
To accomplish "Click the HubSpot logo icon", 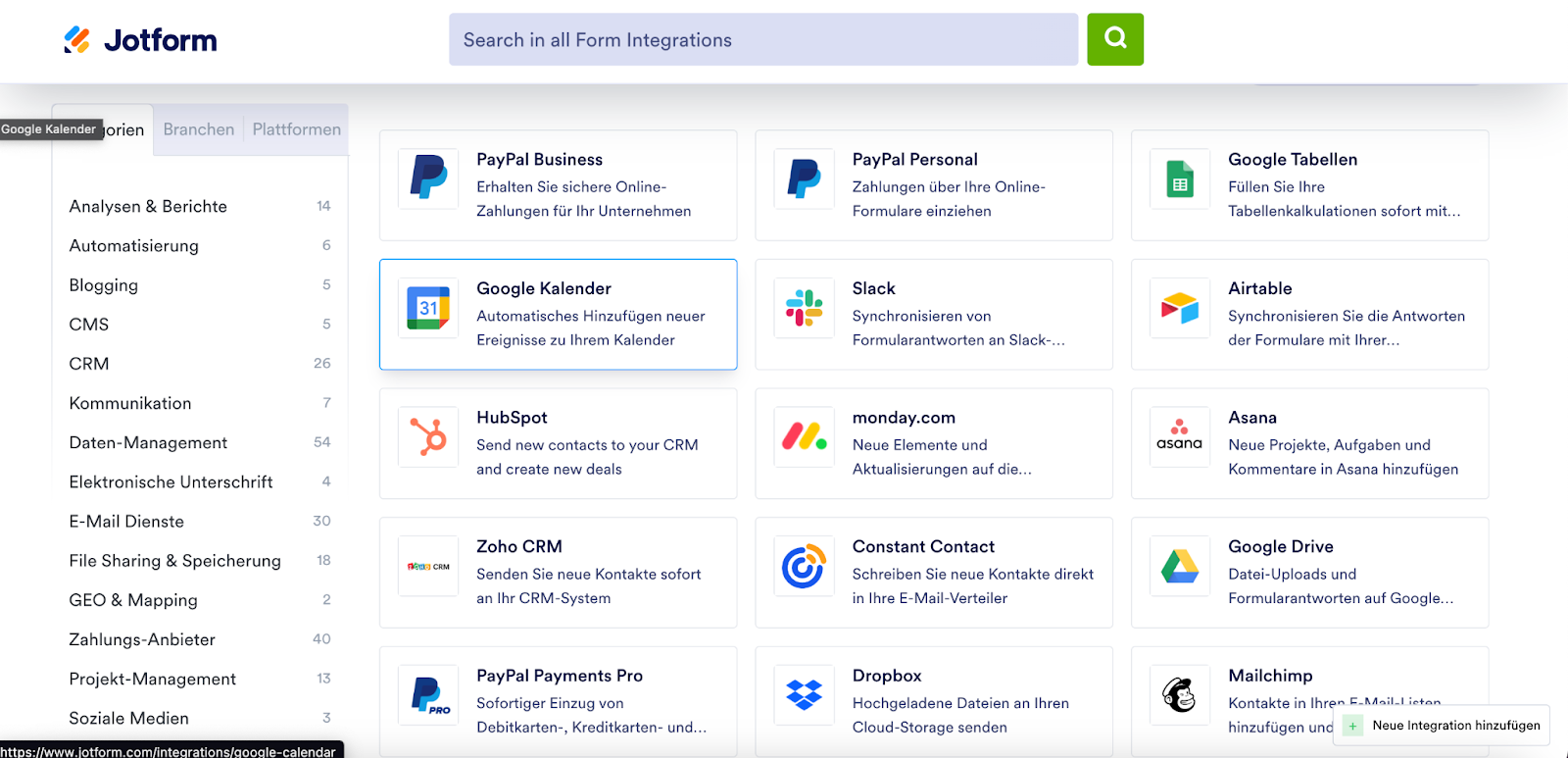I will click(x=428, y=436).
